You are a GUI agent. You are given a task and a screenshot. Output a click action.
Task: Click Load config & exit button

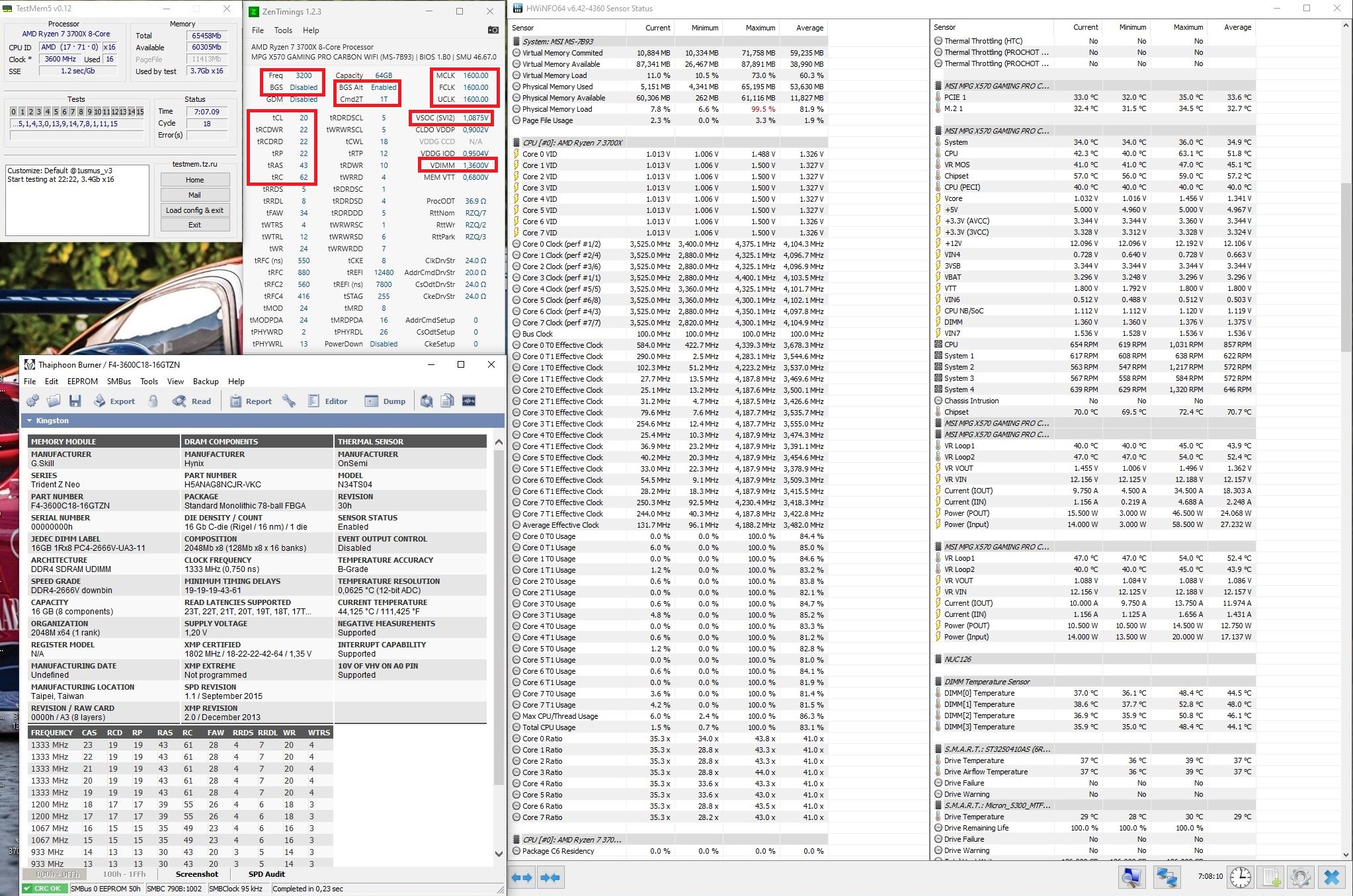194,210
